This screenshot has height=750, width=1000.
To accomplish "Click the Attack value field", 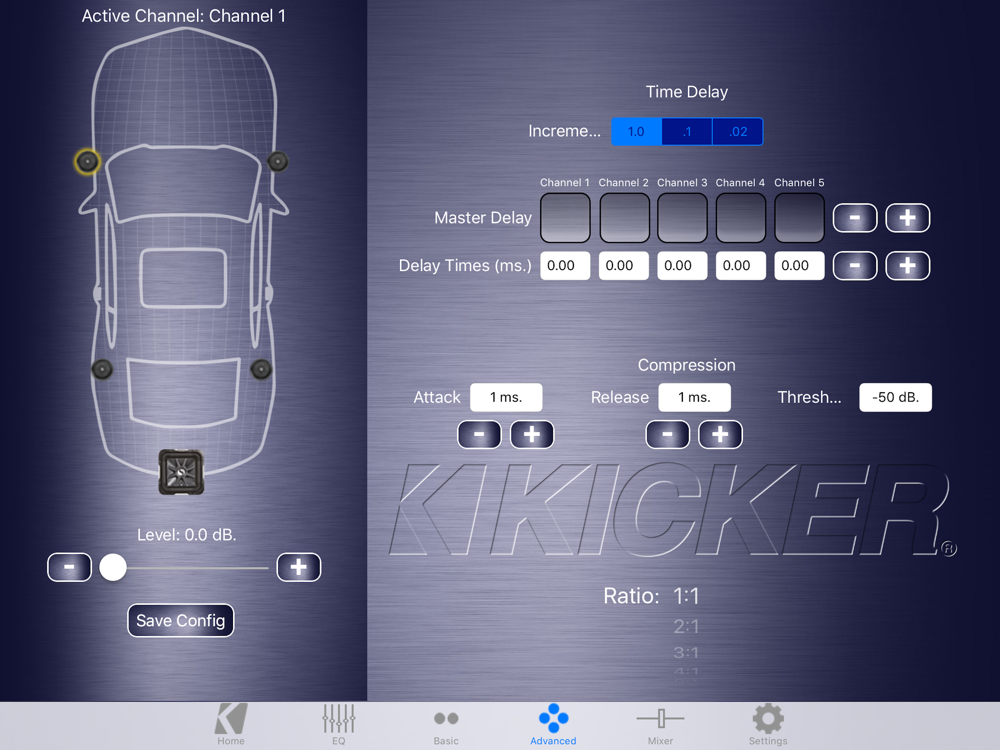I will point(506,397).
